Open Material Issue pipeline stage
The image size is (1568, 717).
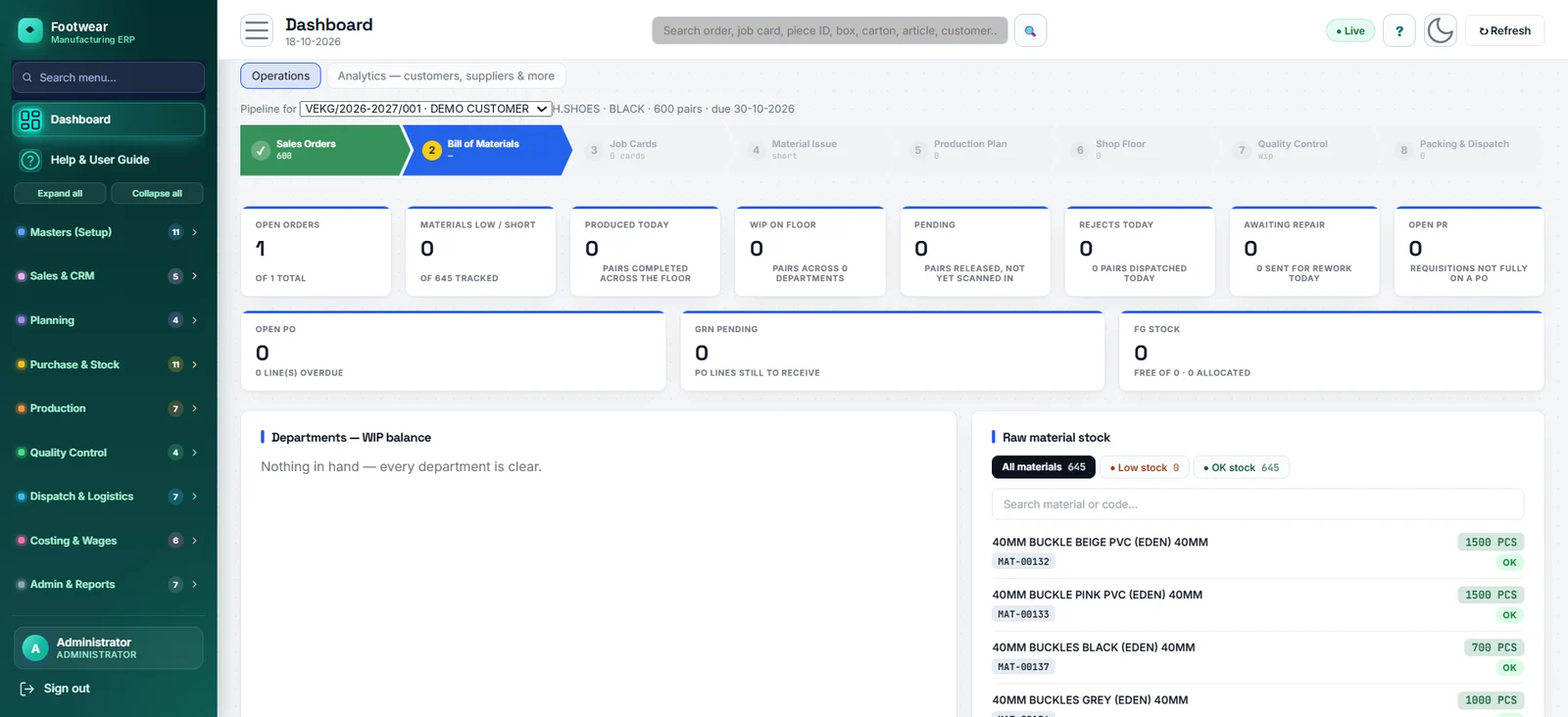click(x=810, y=150)
